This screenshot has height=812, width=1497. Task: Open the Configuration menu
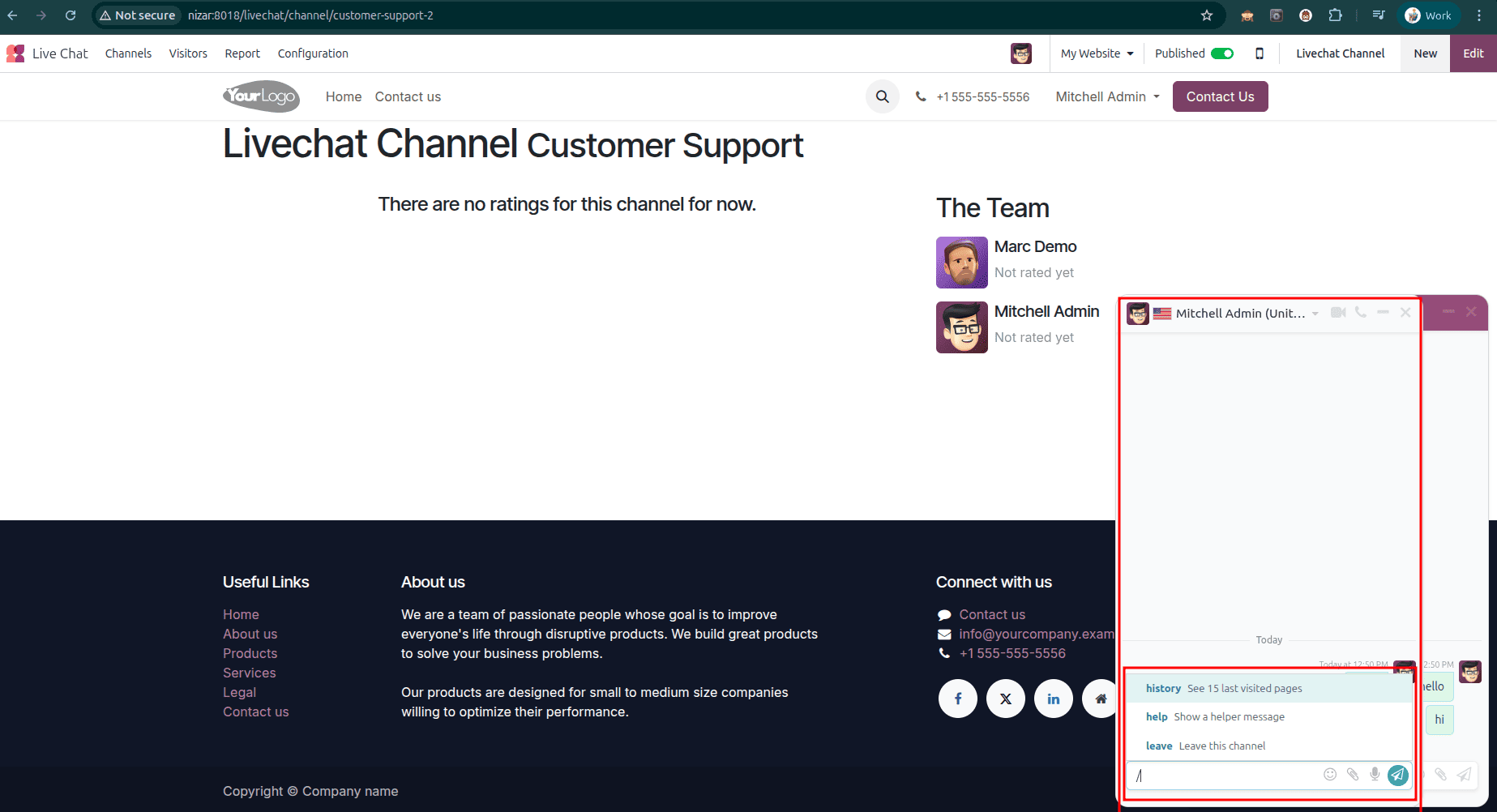pos(313,53)
